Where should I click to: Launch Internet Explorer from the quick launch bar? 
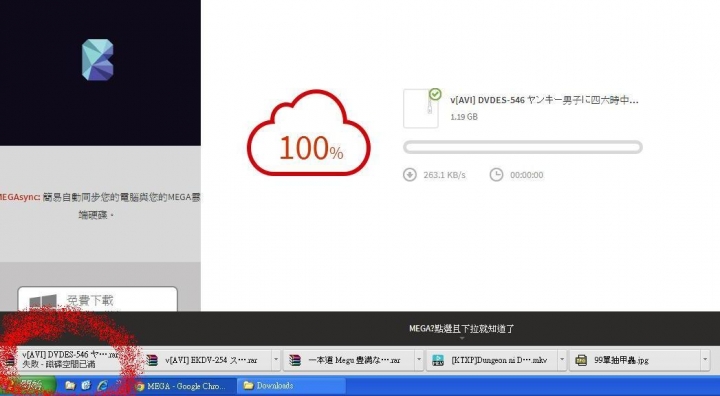coord(102,385)
